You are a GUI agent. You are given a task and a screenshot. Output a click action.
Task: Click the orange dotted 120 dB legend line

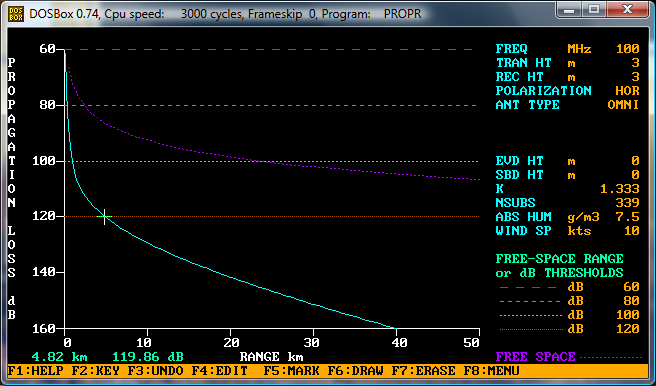(531, 330)
